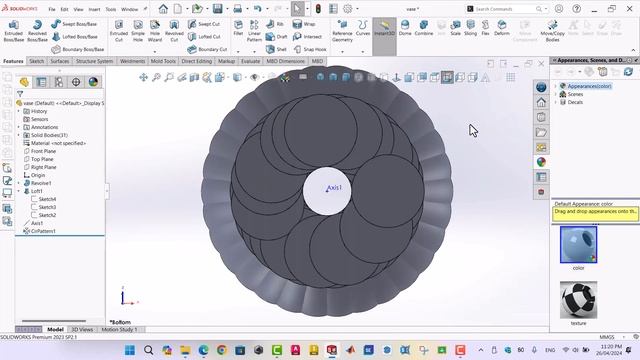This screenshot has width=640, height=360.
Task: Expand Appearances(color) in the task pane
Action: (x=556, y=86)
